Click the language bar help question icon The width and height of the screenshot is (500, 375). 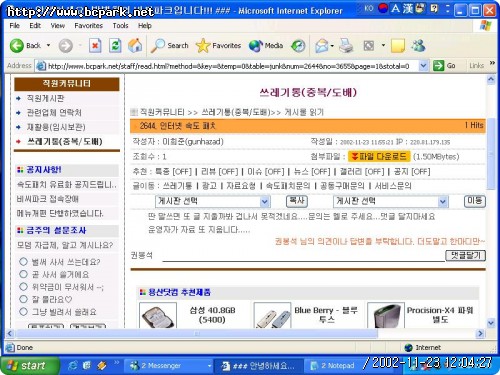pos(434,8)
